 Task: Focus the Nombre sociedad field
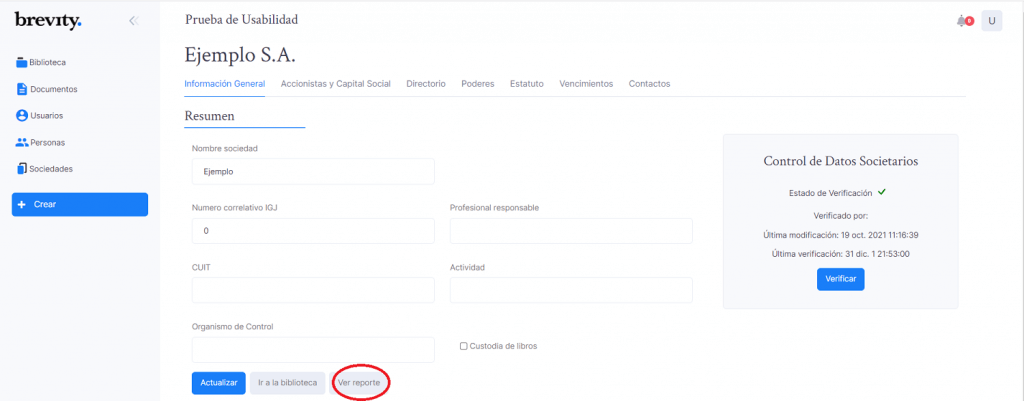tap(313, 172)
